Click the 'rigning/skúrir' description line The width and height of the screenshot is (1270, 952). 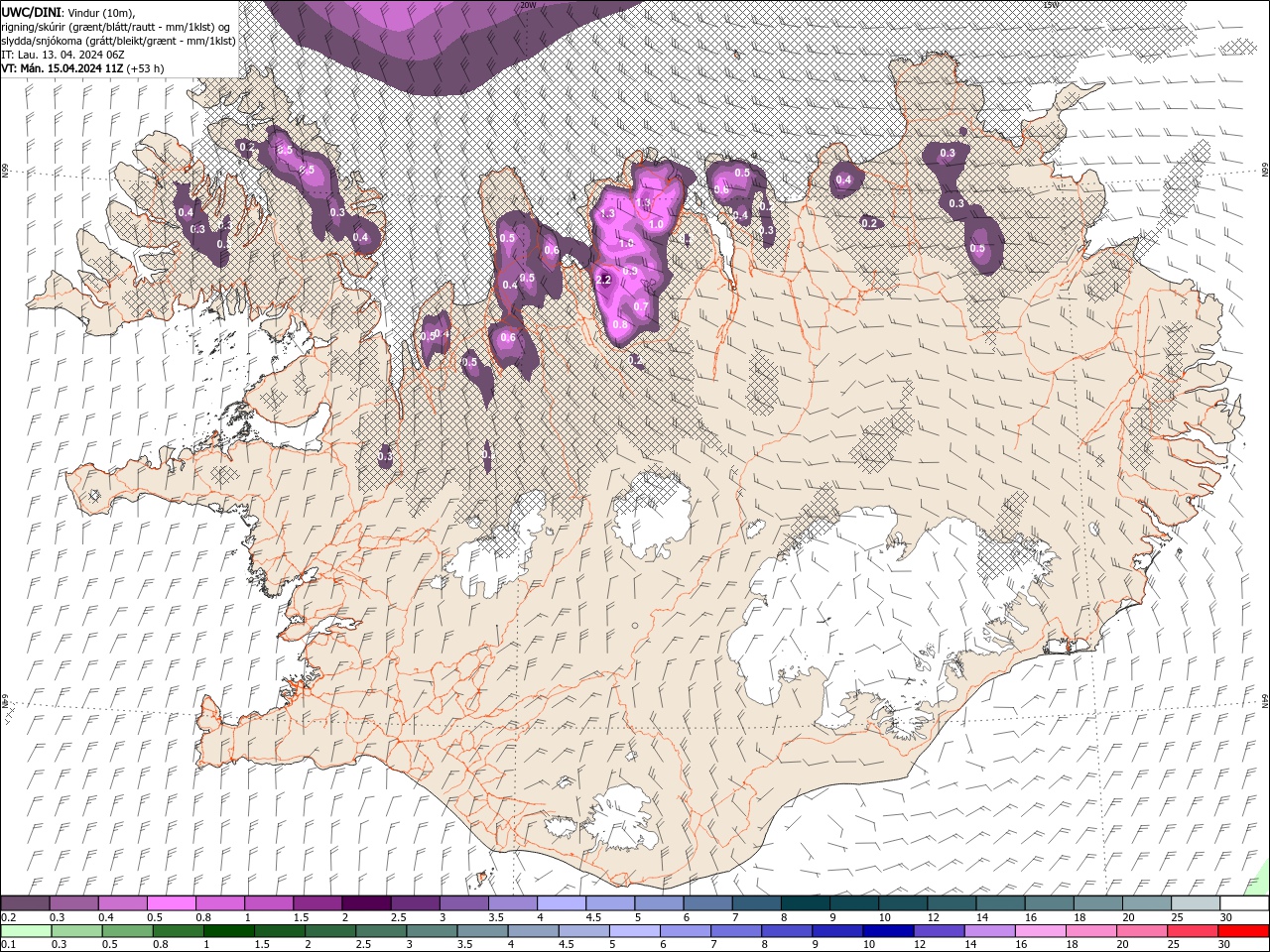(116, 26)
